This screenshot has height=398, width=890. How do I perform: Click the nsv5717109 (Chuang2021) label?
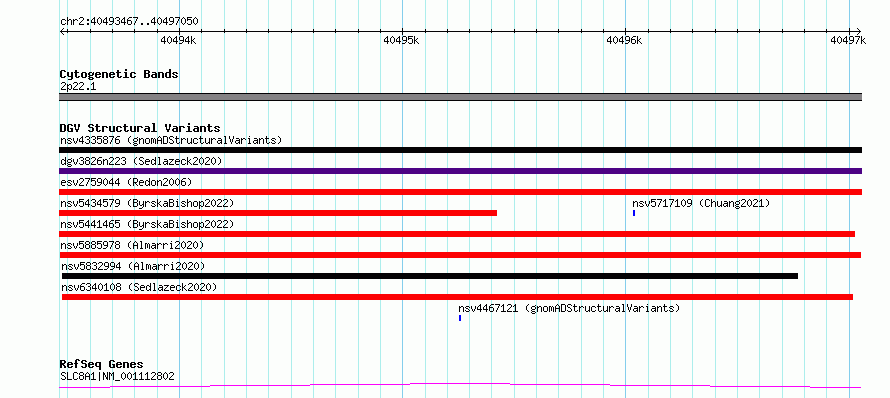(701, 203)
